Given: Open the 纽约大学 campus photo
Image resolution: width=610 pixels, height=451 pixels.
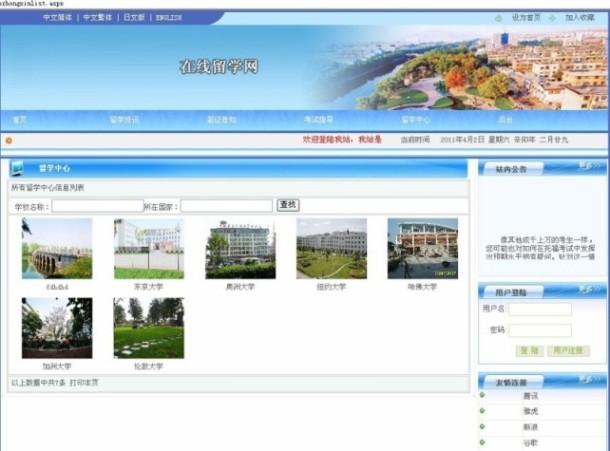Looking at the screenshot, I should tap(331, 249).
